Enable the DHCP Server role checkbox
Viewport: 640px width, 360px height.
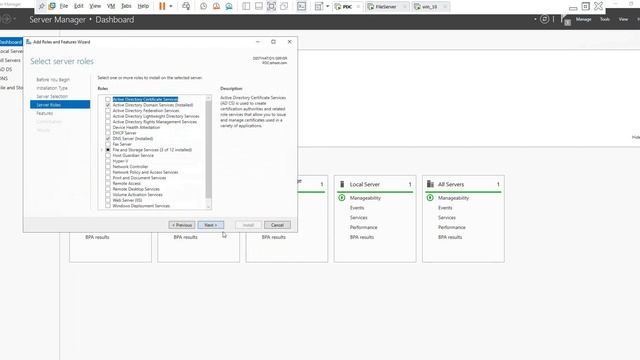[108, 133]
